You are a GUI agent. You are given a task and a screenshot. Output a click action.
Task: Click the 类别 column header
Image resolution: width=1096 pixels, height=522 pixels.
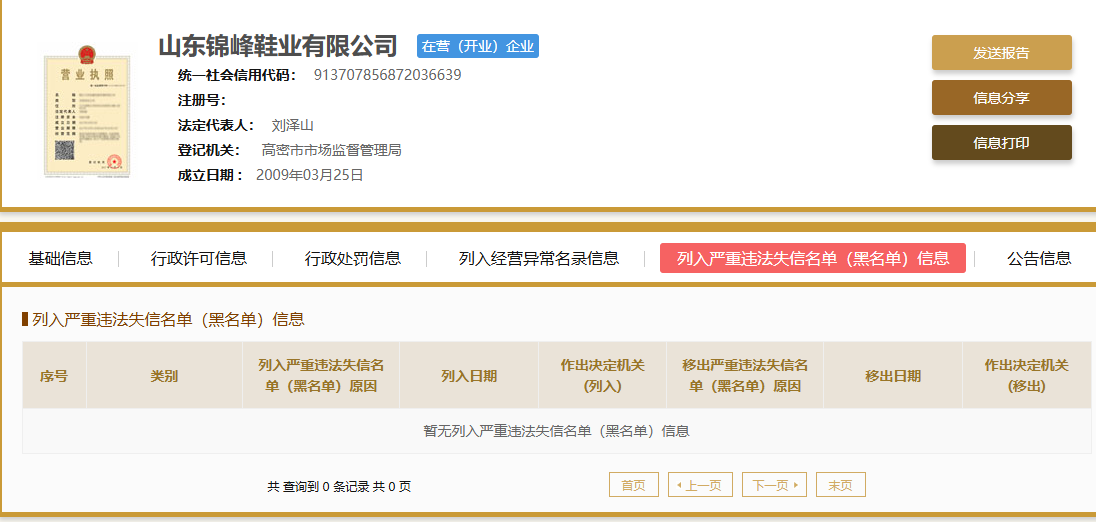coord(164,376)
